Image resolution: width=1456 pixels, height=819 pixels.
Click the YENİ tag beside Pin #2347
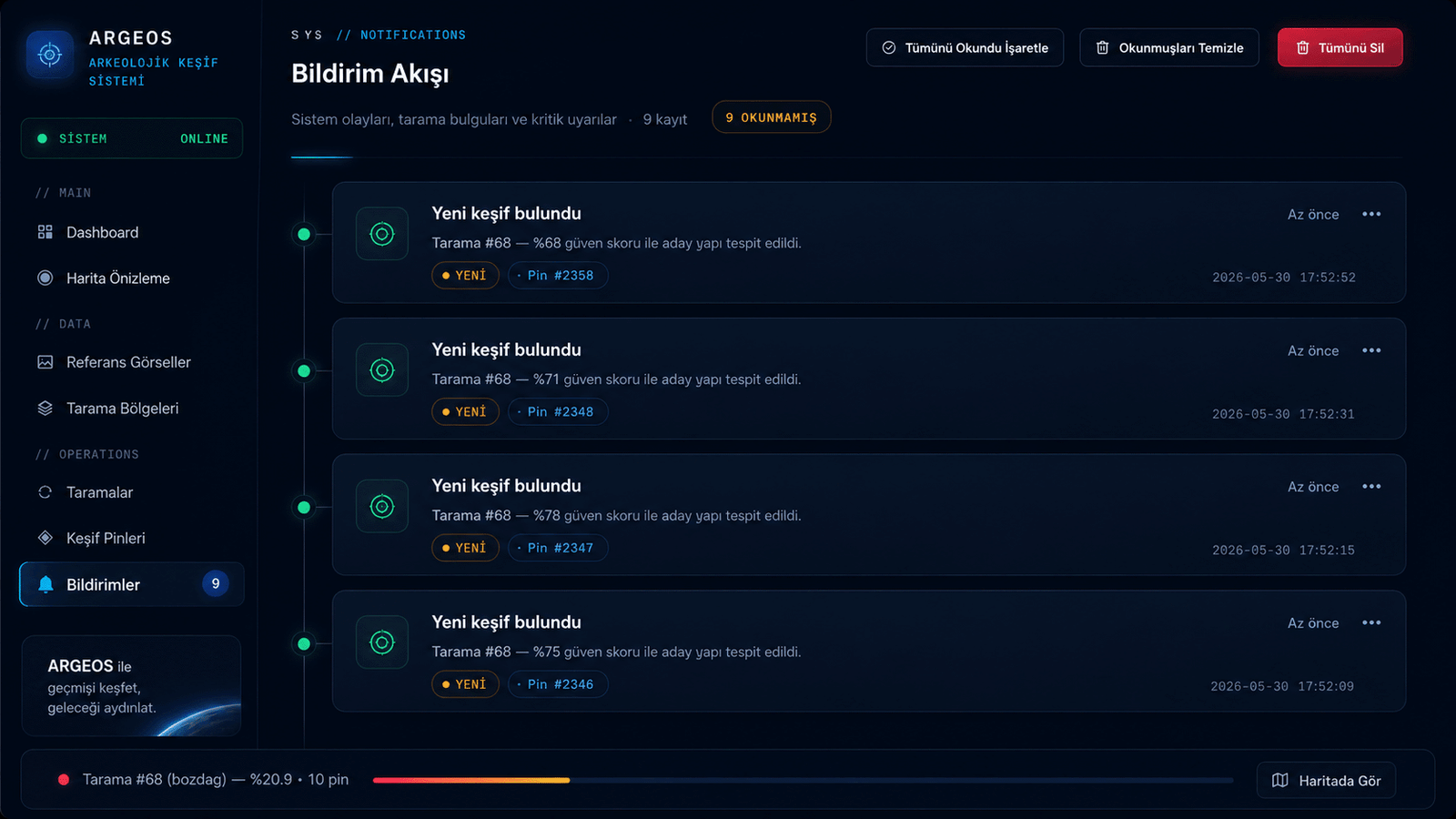[465, 548]
